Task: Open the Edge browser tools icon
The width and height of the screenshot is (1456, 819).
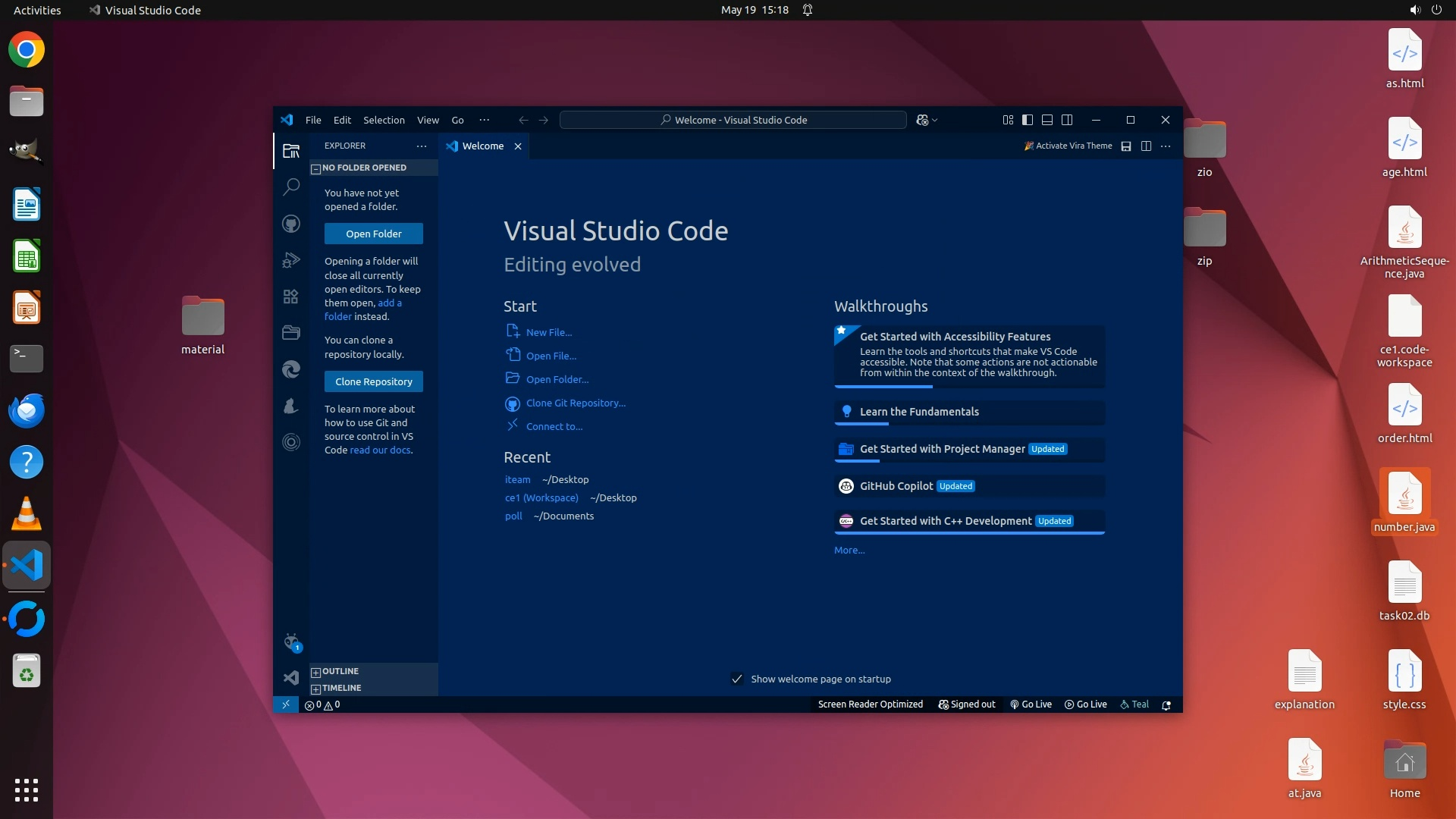Action: click(291, 369)
